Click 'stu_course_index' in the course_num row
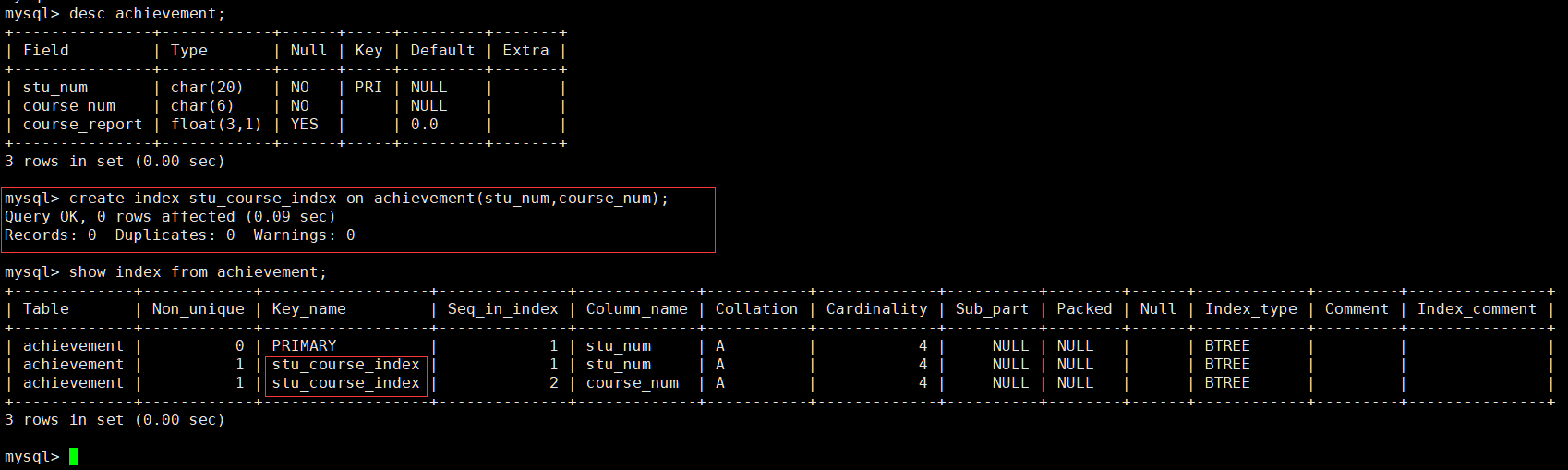 [345, 382]
